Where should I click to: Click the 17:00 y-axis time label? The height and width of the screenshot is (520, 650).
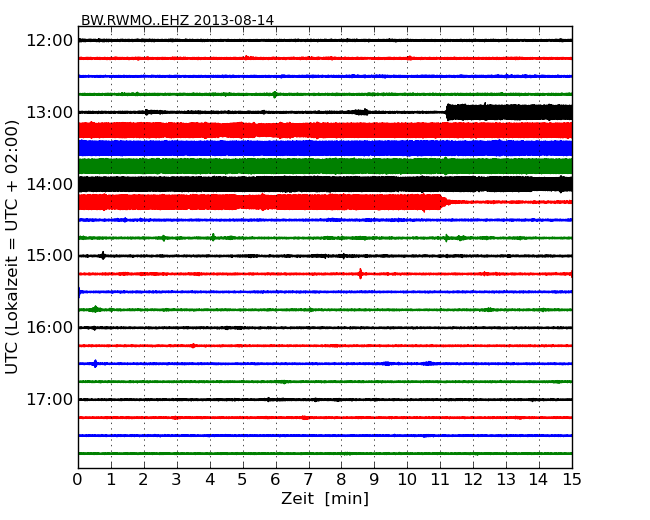coord(50,399)
